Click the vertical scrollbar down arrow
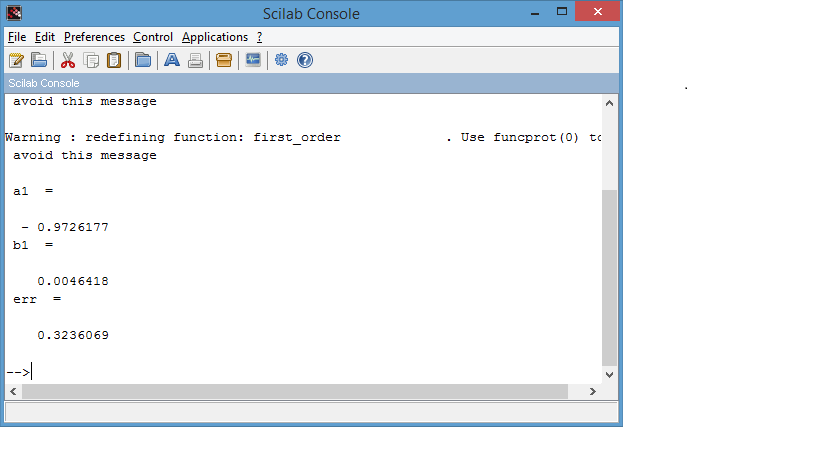This screenshot has width=819, height=460. 610,373
